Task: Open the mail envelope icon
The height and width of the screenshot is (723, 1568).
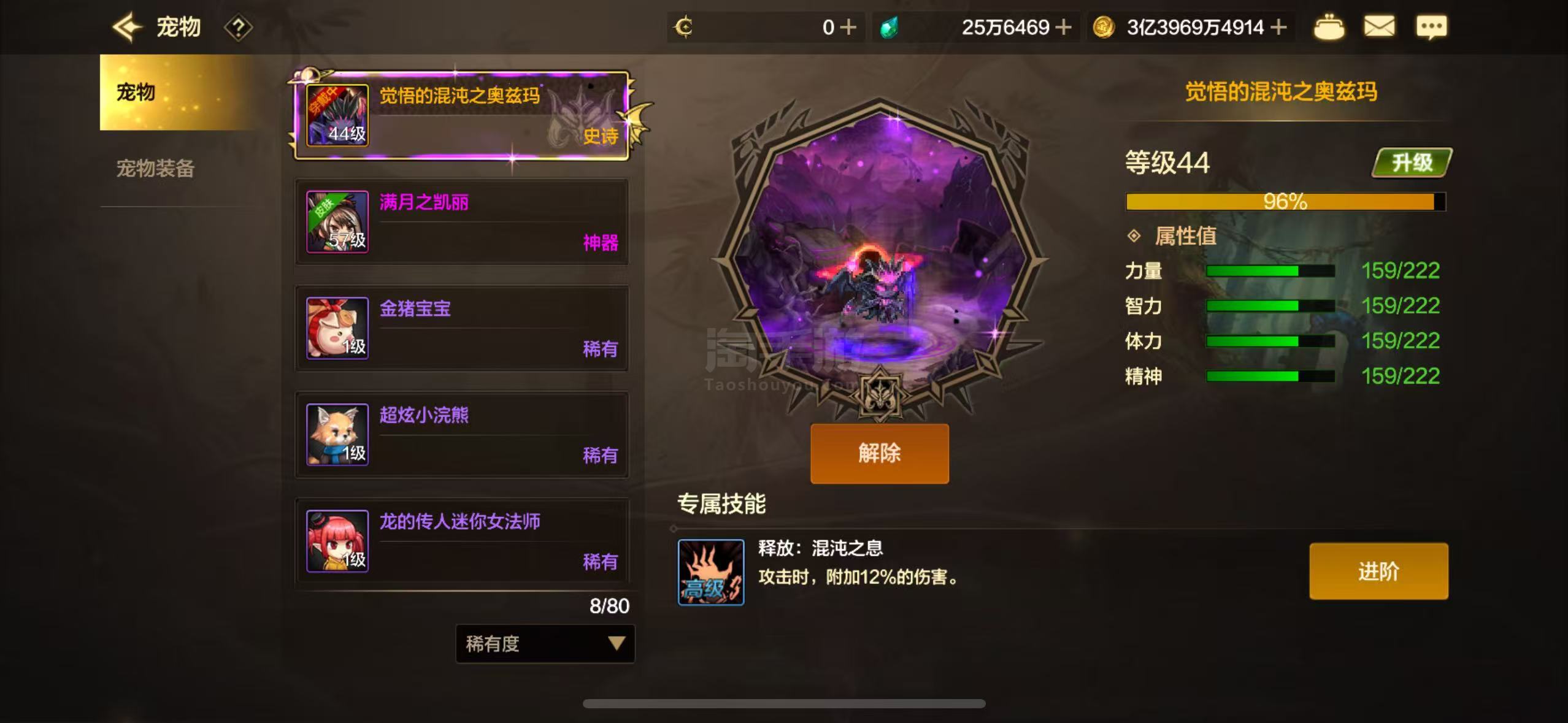Action: click(1379, 27)
